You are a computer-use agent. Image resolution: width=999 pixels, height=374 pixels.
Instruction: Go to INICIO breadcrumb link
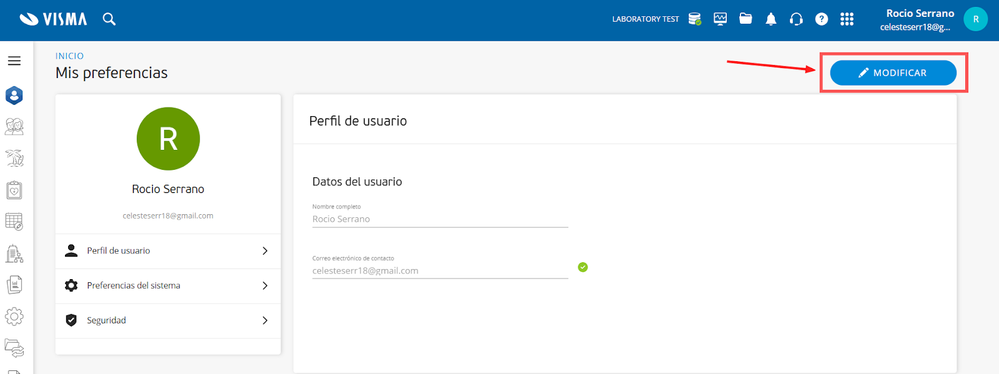69,56
